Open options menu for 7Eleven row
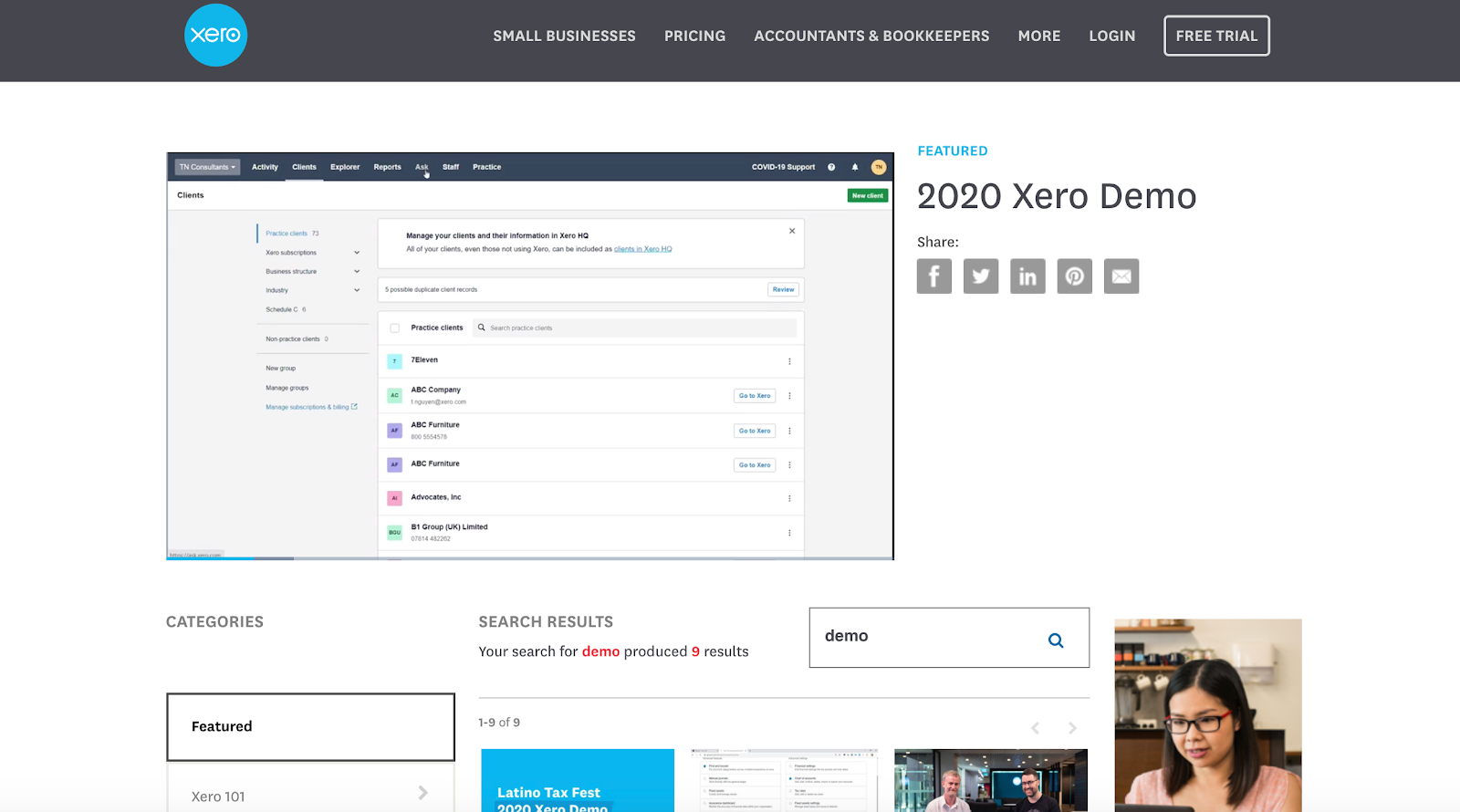The height and width of the screenshot is (812, 1460). [789, 361]
